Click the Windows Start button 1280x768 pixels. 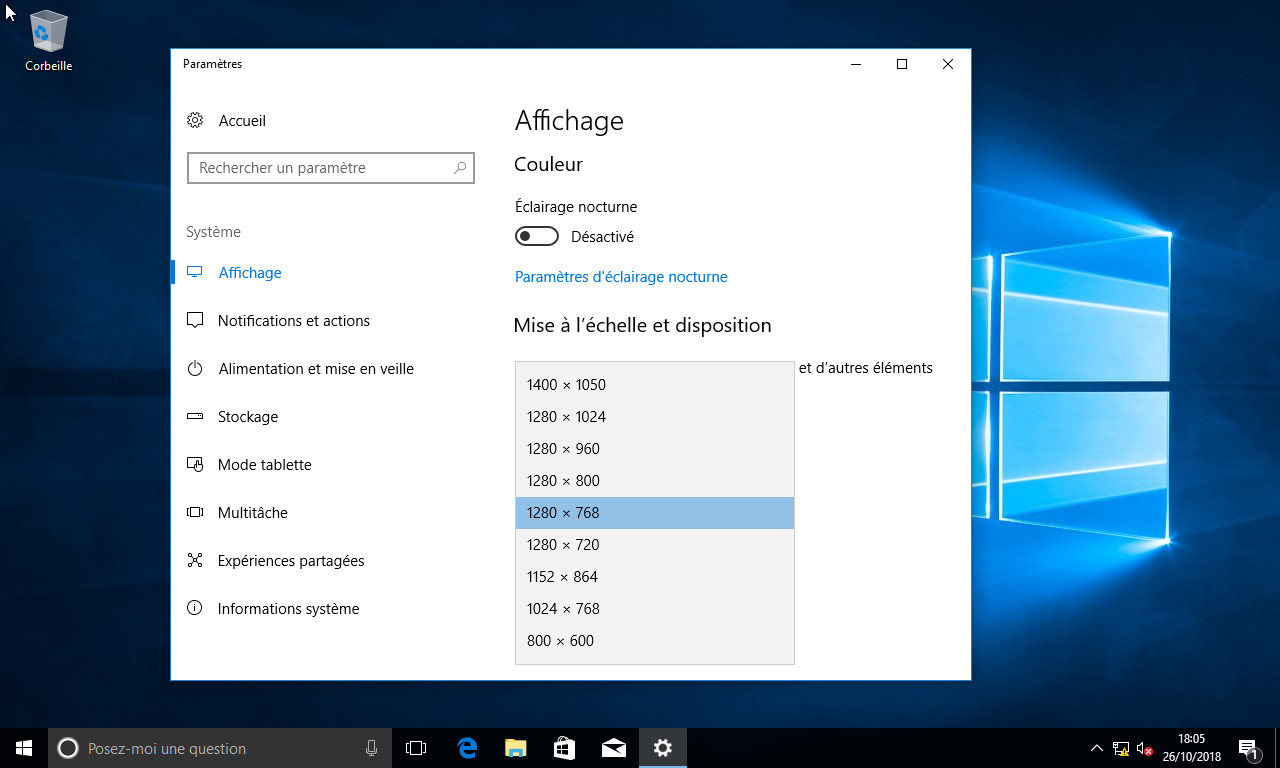(x=24, y=748)
